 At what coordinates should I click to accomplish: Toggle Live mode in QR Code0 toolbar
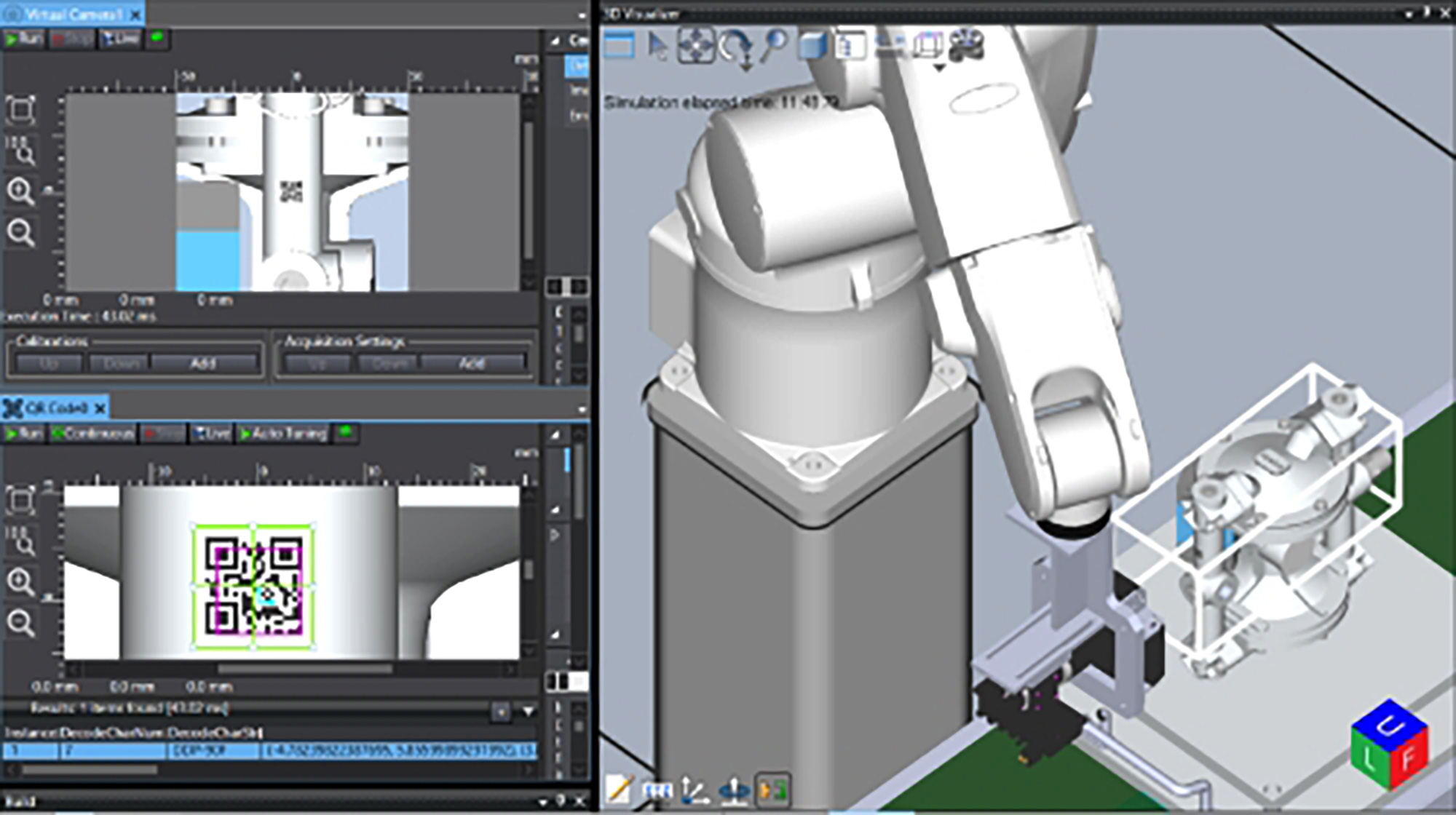tap(211, 435)
